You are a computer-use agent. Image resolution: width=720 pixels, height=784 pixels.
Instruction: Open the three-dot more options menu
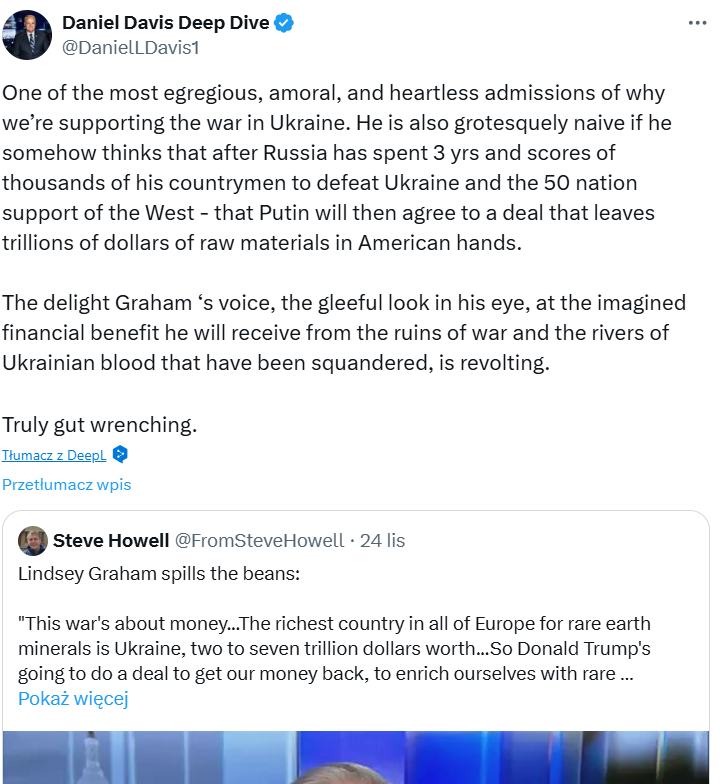695,23
